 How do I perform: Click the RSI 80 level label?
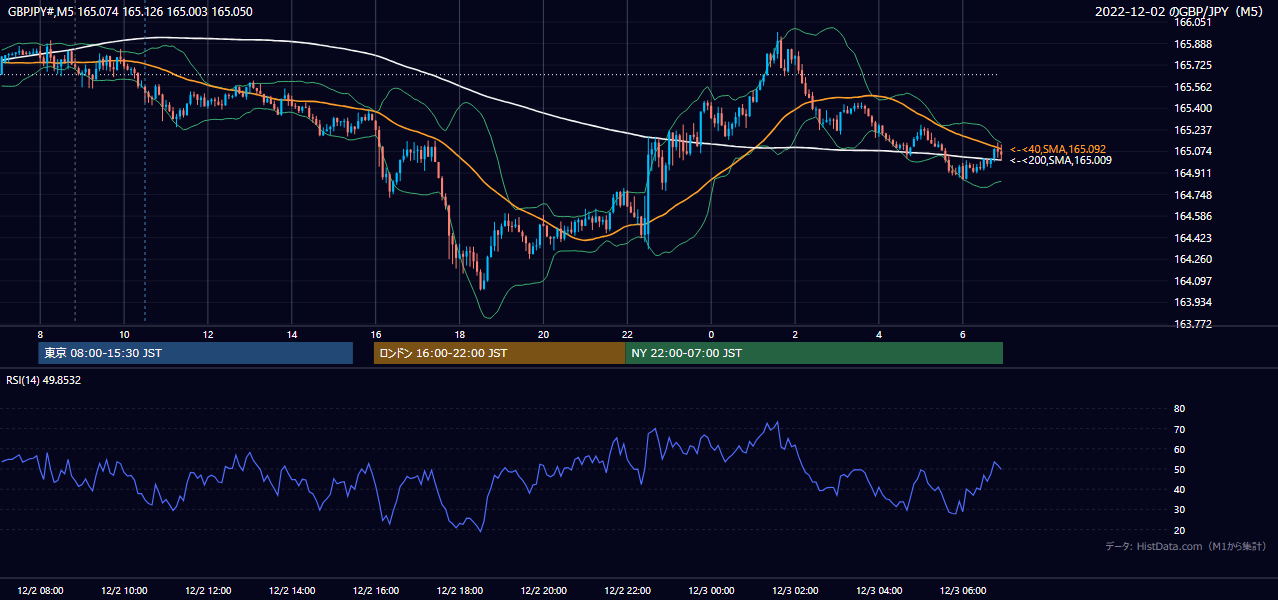click(x=1179, y=409)
